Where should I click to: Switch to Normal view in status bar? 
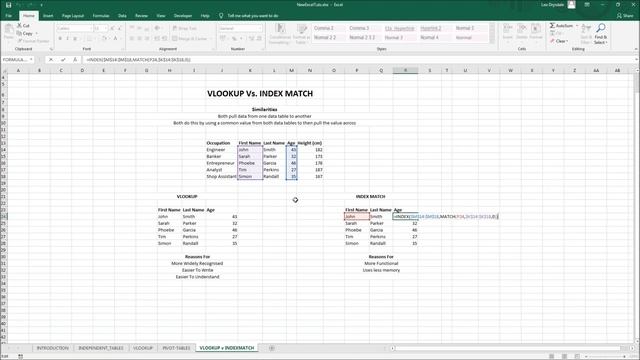coord(551,356)
